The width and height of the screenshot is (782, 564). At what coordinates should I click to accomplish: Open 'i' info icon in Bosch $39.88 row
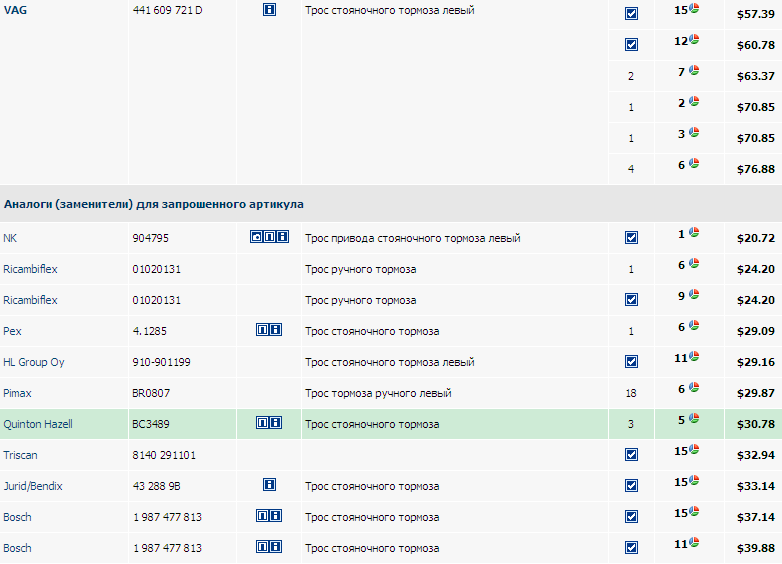tap(275, 547)
